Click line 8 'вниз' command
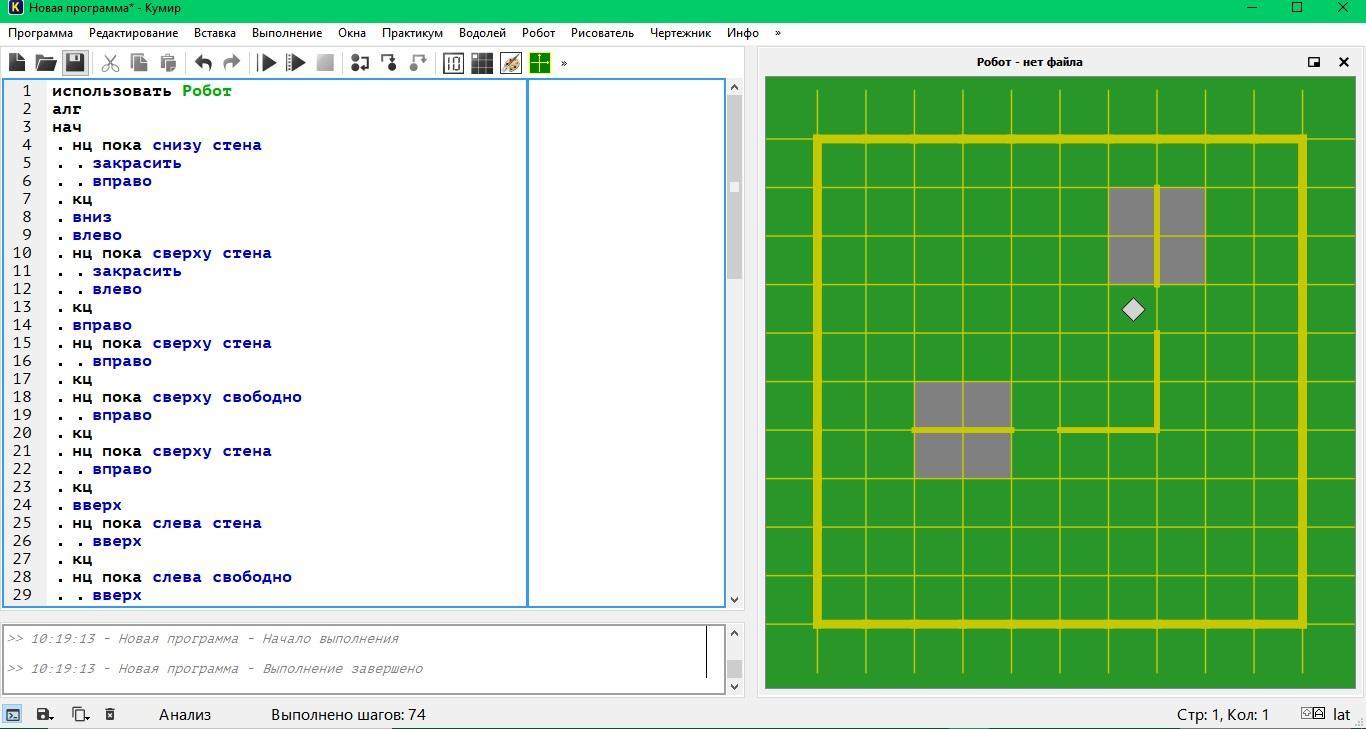The width and height of the screenshot is (1366, 729). pyautogui.click(x=92, y=217)
